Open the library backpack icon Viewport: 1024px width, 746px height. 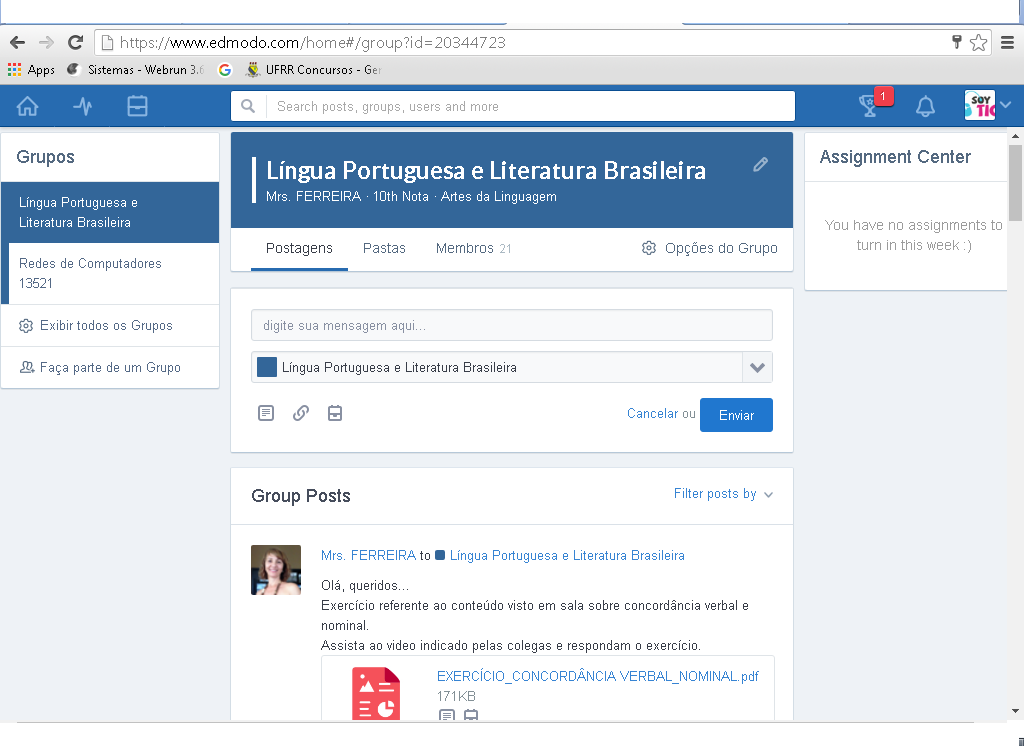tap(137, 106)
